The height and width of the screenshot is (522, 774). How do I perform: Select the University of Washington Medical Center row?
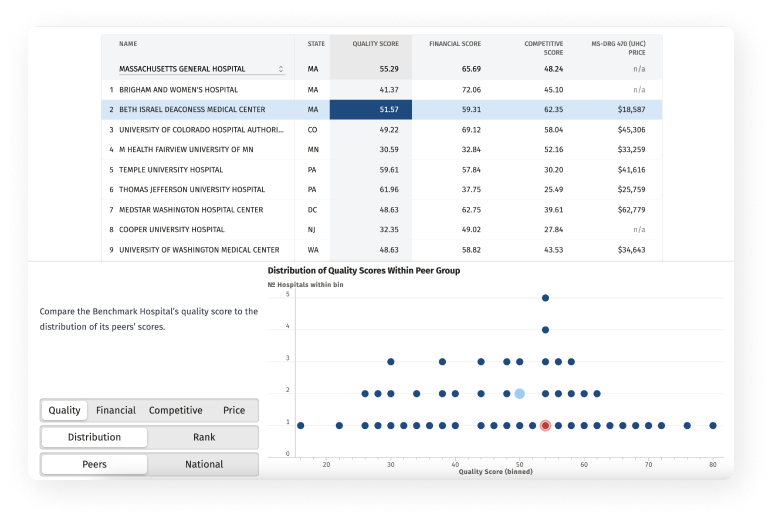tap(382, 250)
